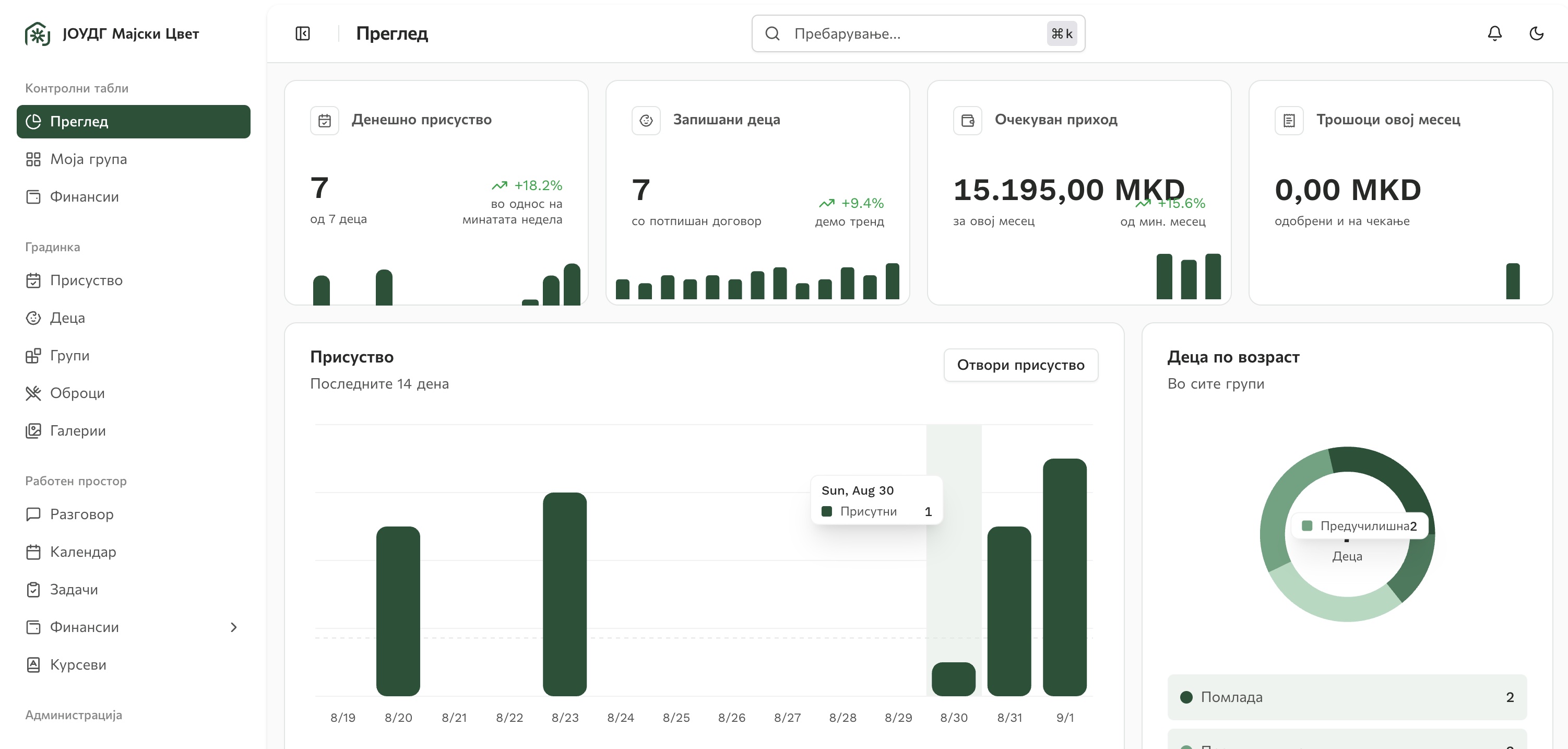Open Моја група in sidebar
Viewport: 1568px width, 749px height.
pos(133,159)
